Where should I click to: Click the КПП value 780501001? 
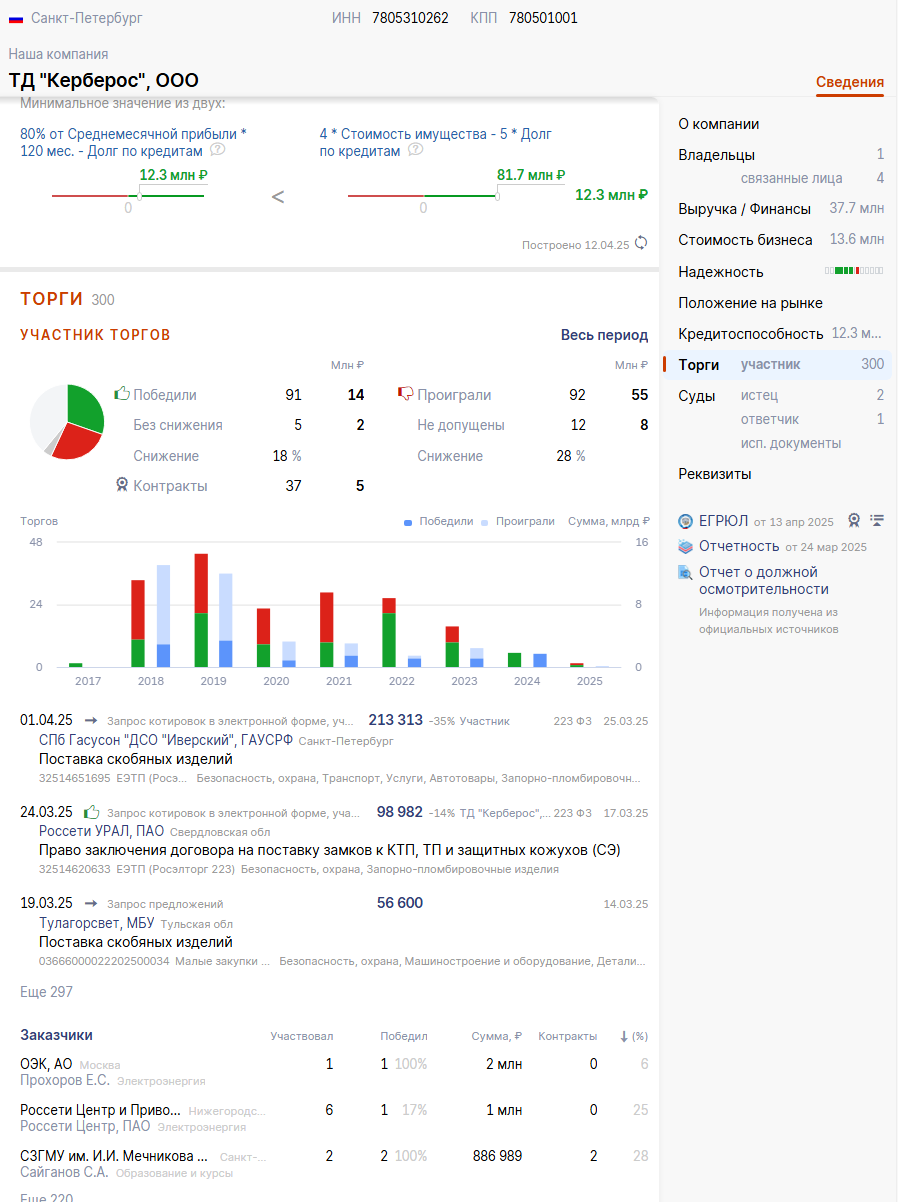(x=543, y=18)
